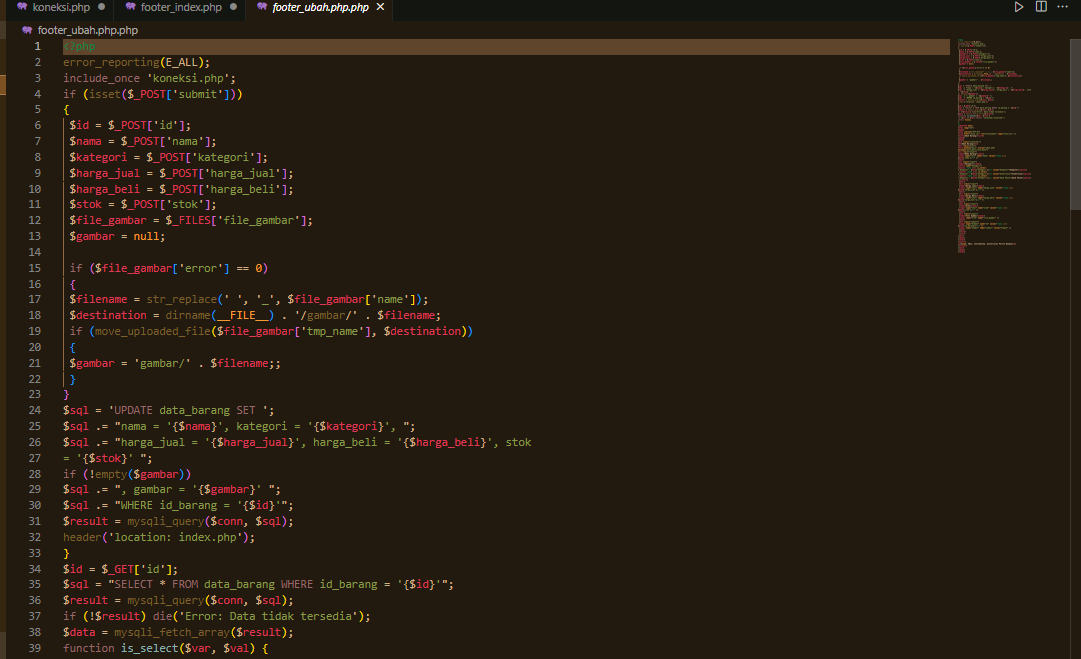Click line number 1 in gutter
1081x659 pixels.
[x=37, y=46]
